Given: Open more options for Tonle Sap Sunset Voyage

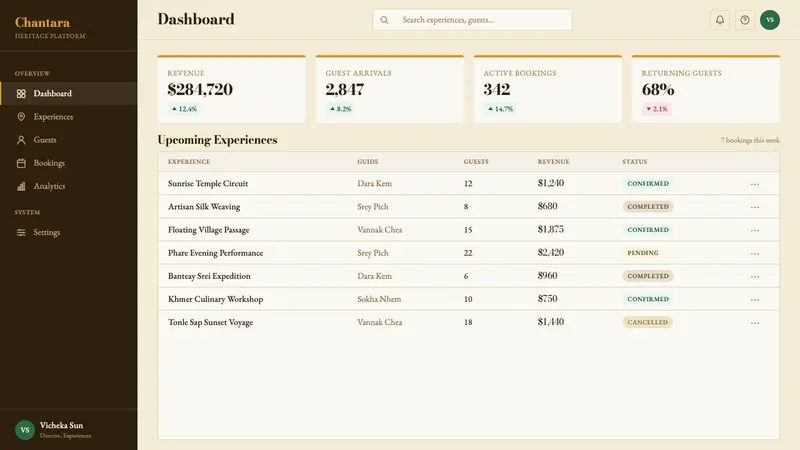Looking at the screenshot, I should pyautogui.click(x=755, y=322).
